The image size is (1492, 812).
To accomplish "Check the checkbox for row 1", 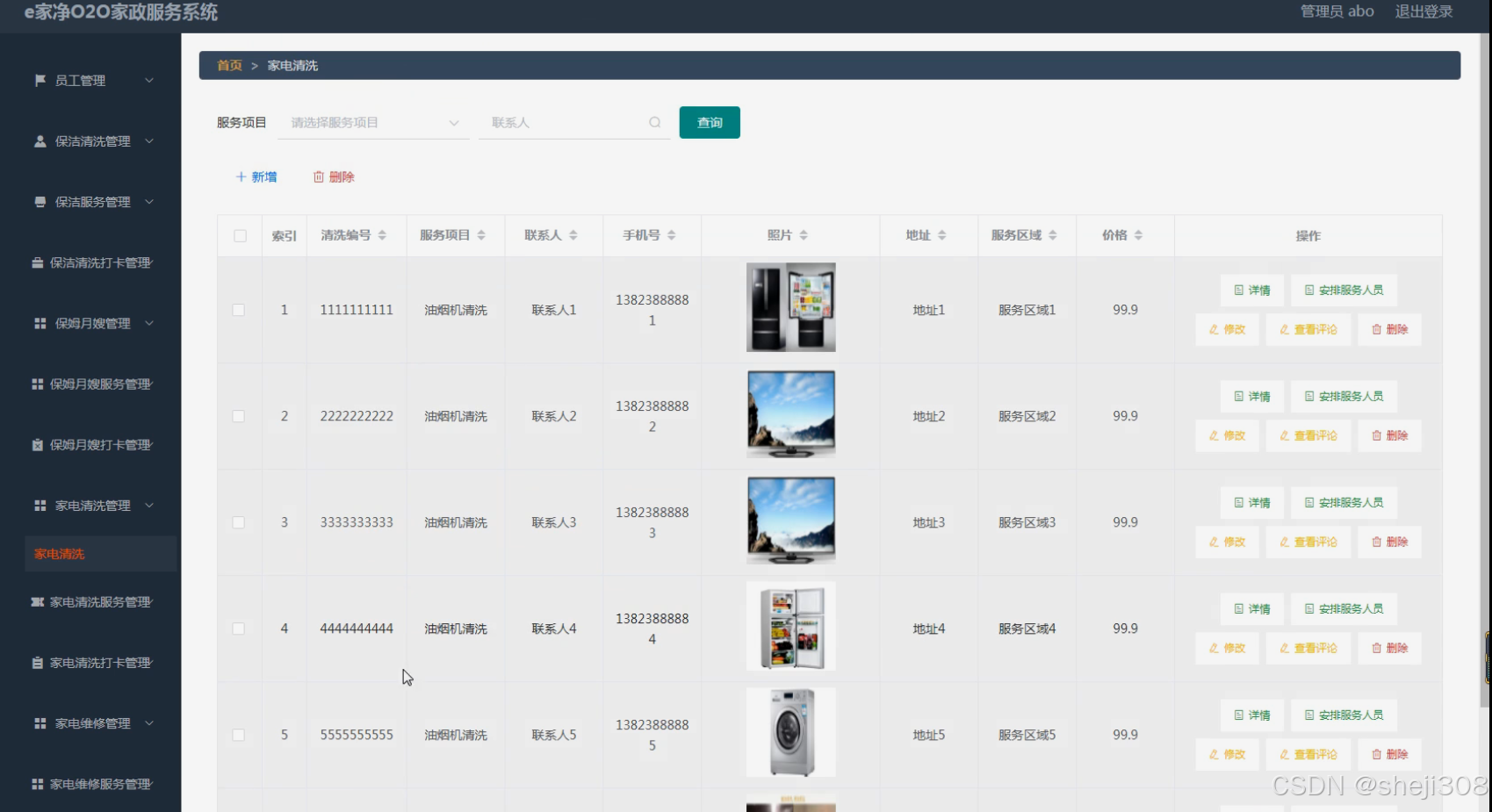I will coord(238,309).
